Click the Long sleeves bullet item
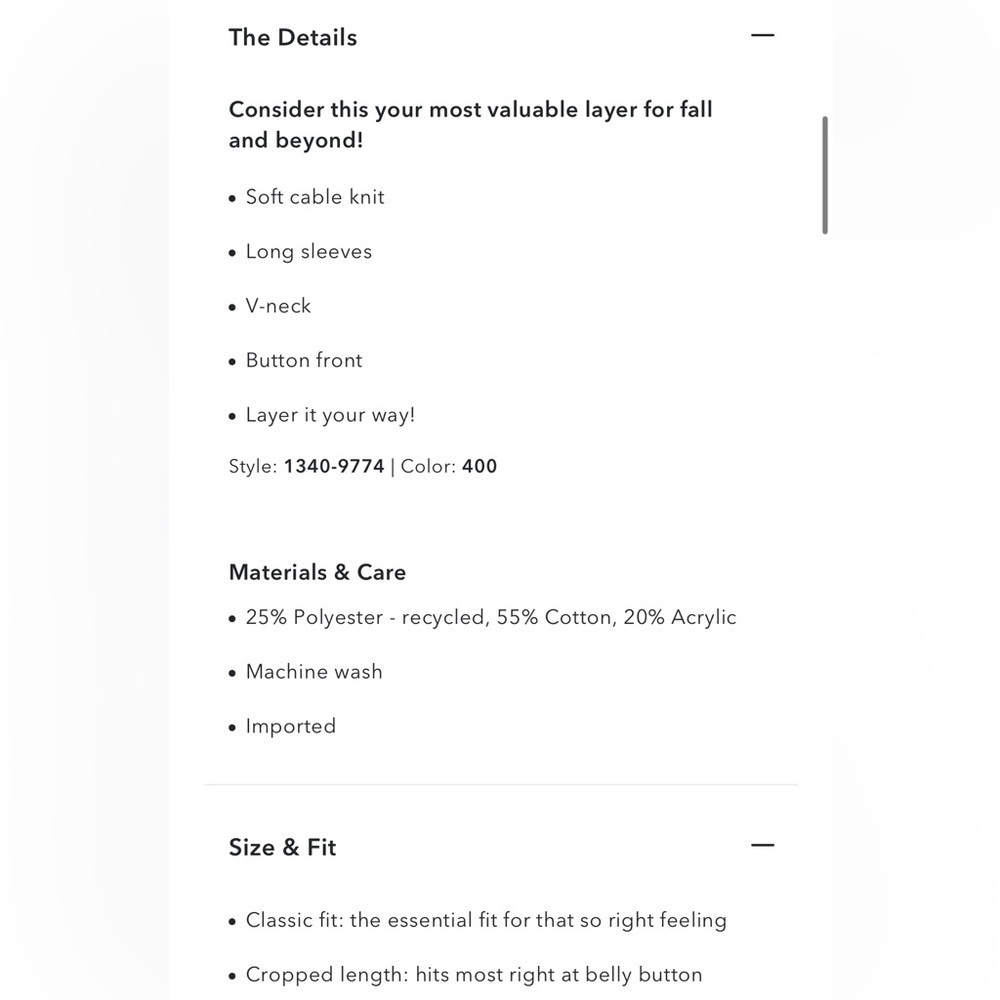Viewport: 1000px width, 1000px height. (x=300, y=252)
